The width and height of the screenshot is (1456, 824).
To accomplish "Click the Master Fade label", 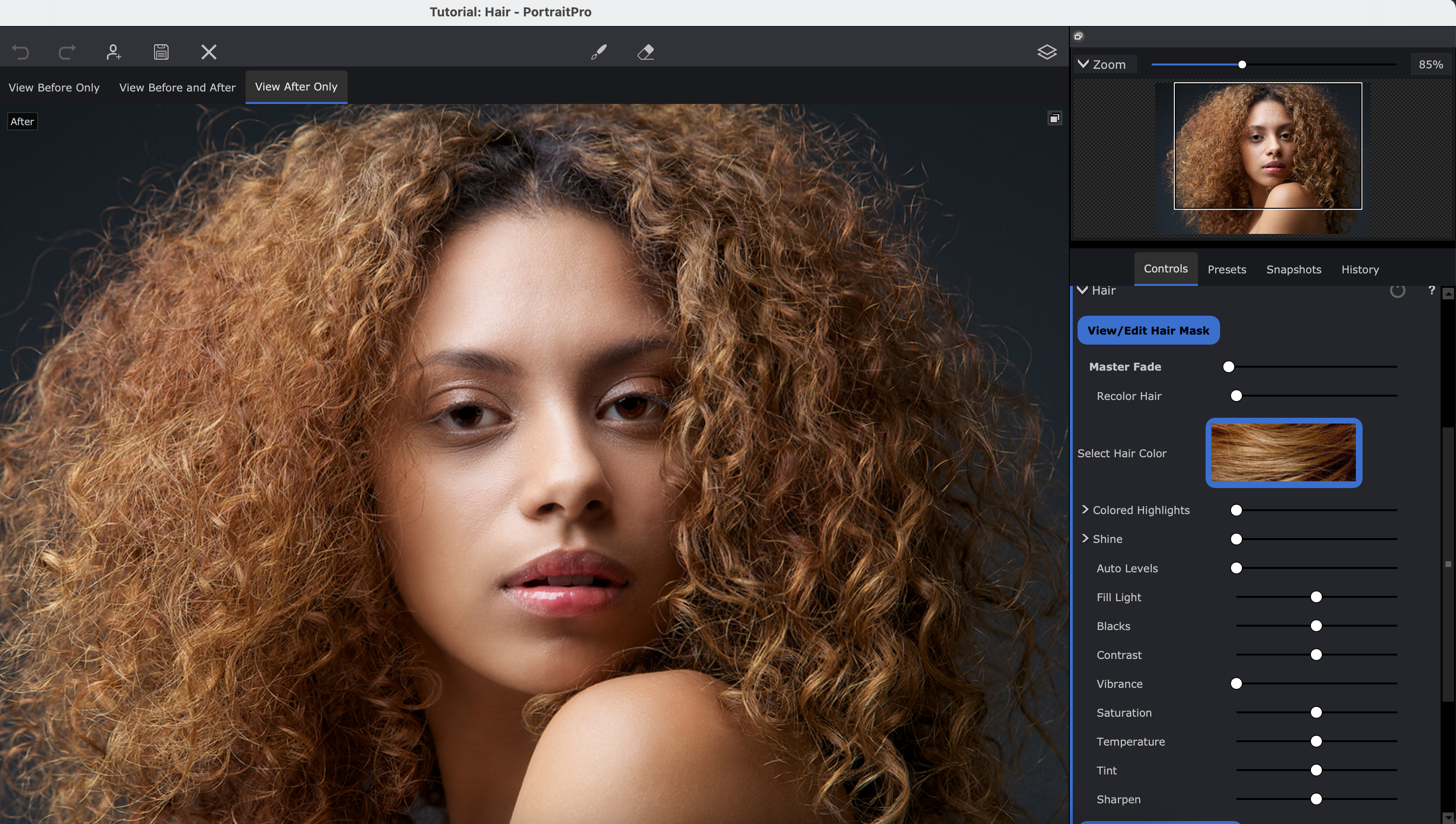I will click(x=1125, y=367).
